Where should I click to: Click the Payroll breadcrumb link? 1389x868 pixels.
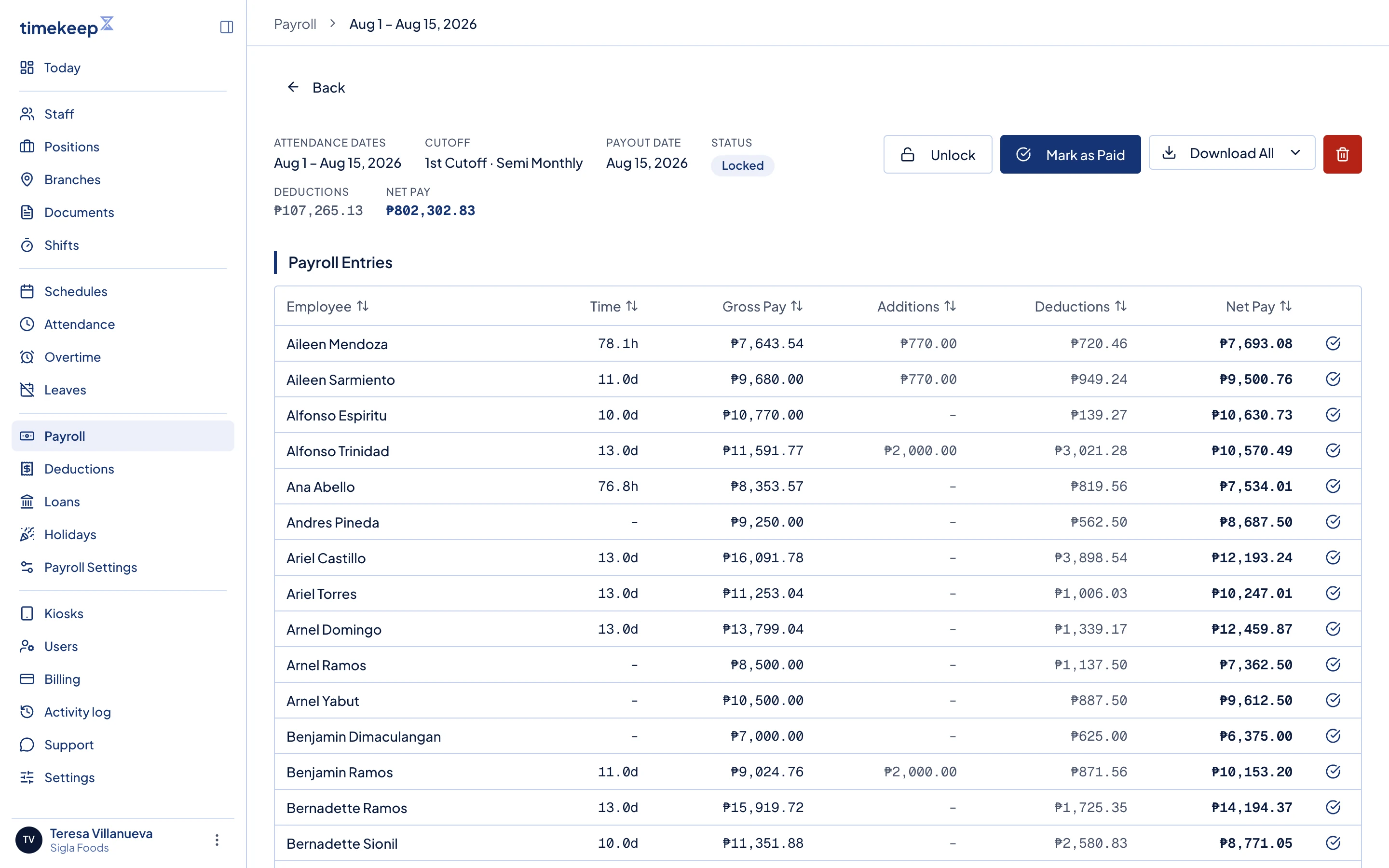point(295,24)
